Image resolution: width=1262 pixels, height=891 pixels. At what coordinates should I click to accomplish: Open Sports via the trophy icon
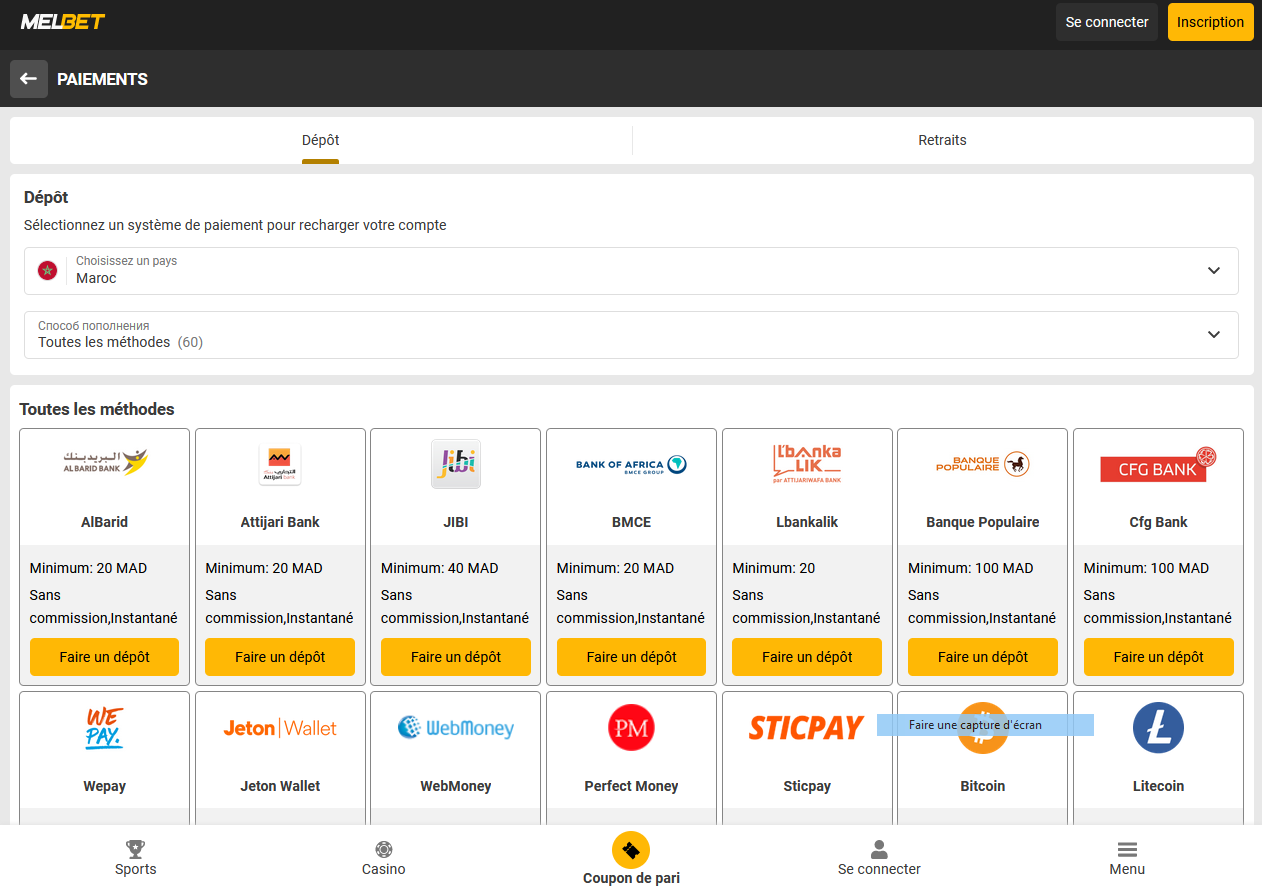point(135,849)
